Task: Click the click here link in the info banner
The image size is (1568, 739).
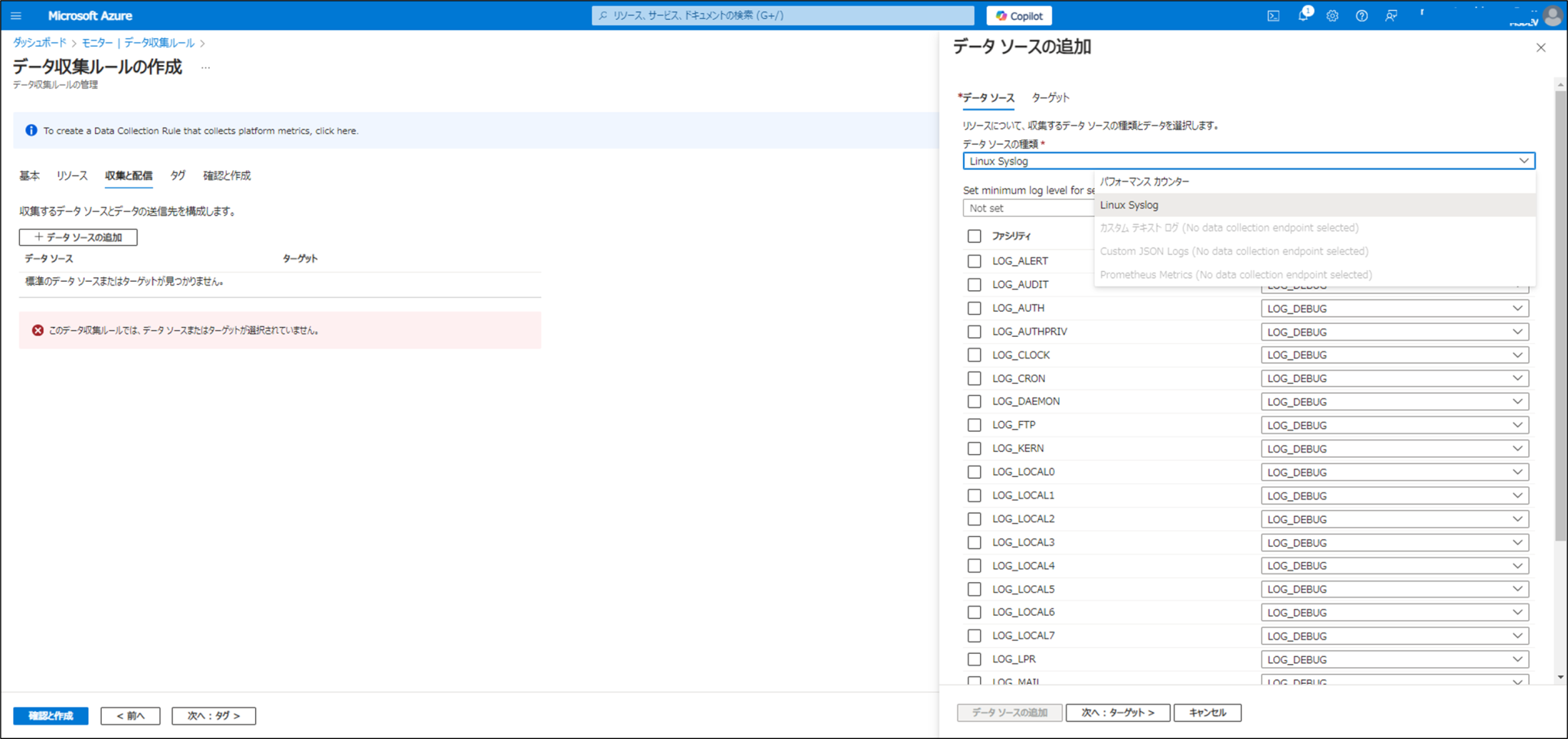Action: pos(337,130)
